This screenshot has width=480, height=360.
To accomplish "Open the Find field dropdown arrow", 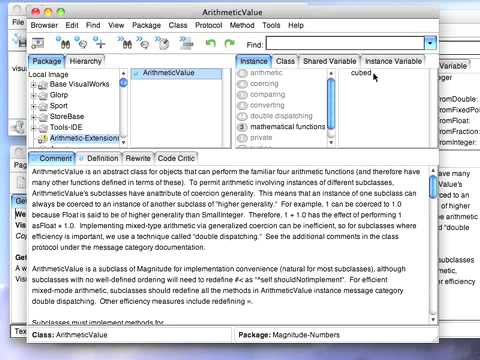I will (430, 43).
